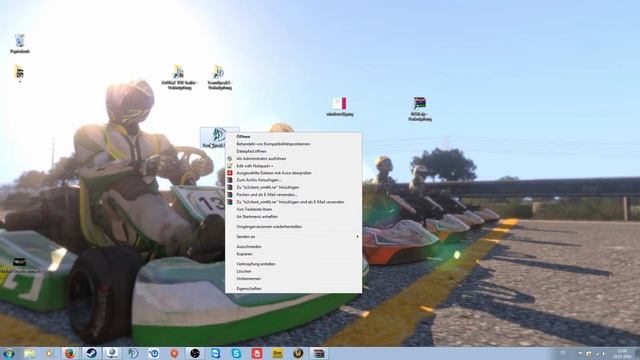Choose Öffnen in the context menu

click(293, 137)
